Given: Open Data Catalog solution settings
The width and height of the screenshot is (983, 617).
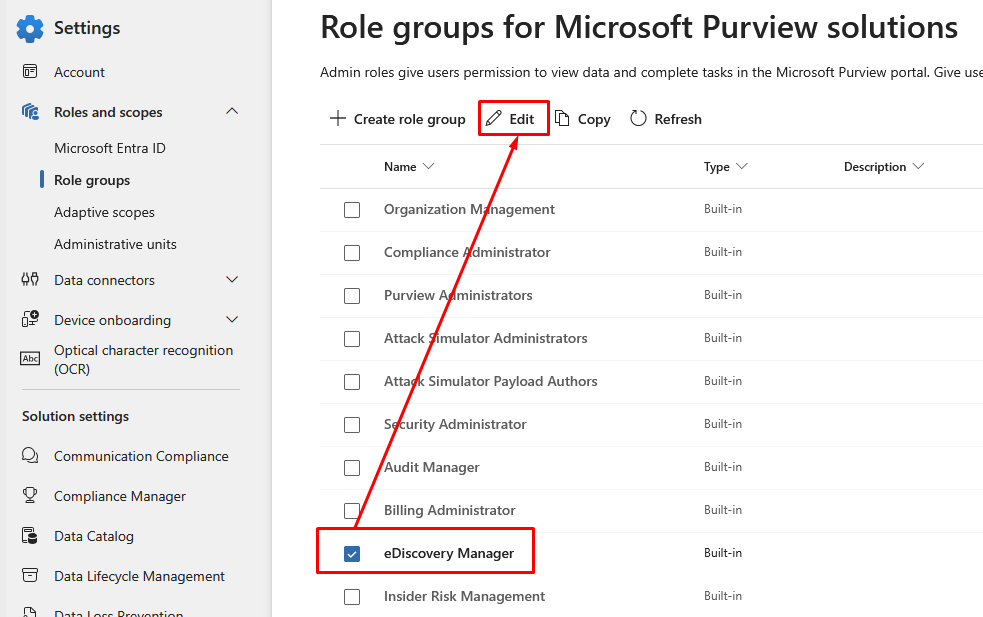Looking at the screenshot, I should [94, 536].
